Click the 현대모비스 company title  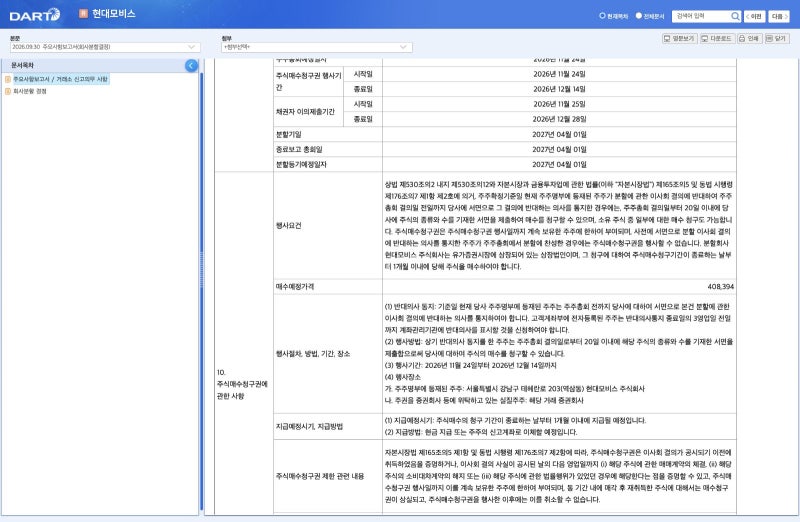[114, 14]
